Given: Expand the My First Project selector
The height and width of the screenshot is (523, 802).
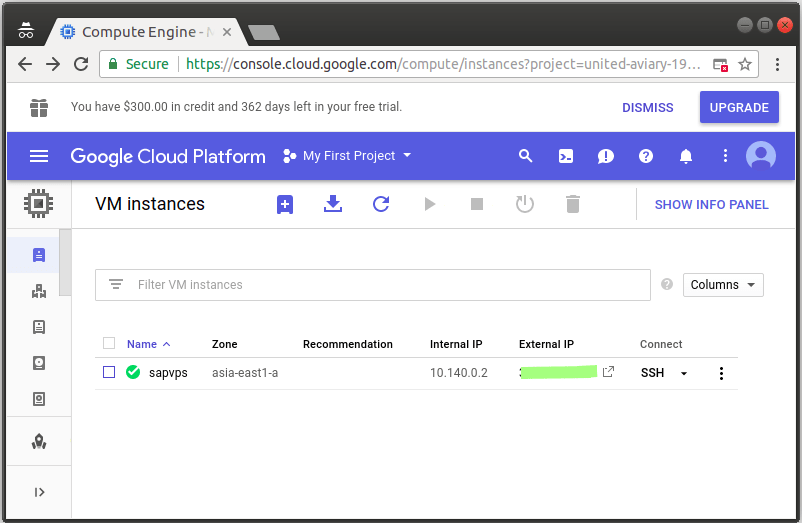Looking at the screenshot, I should pyautogui.click(x=347, y=156).
